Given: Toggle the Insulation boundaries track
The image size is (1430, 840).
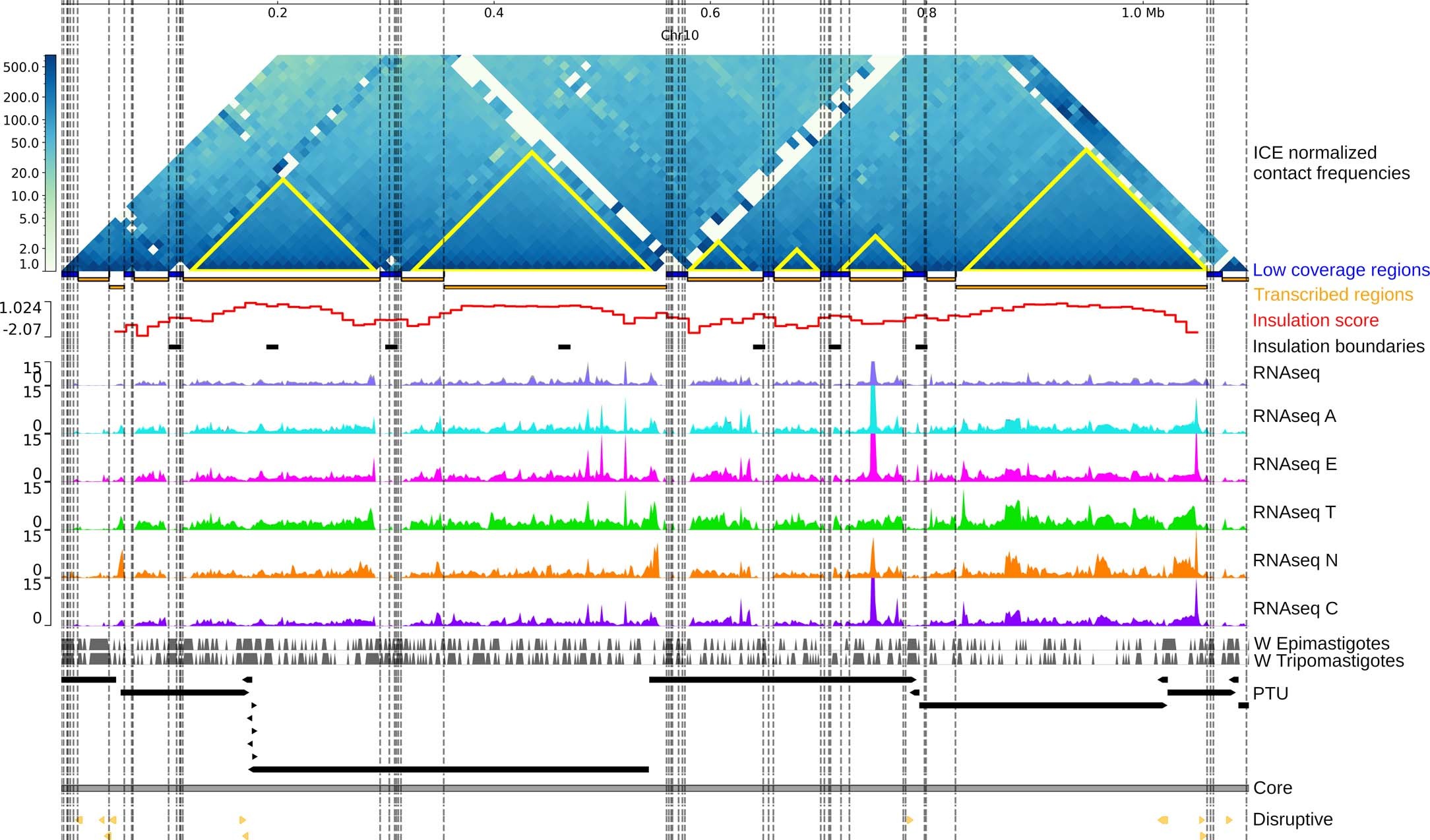Looking at the screenshot, I should pyautogui.click(x=1336, y=346).
